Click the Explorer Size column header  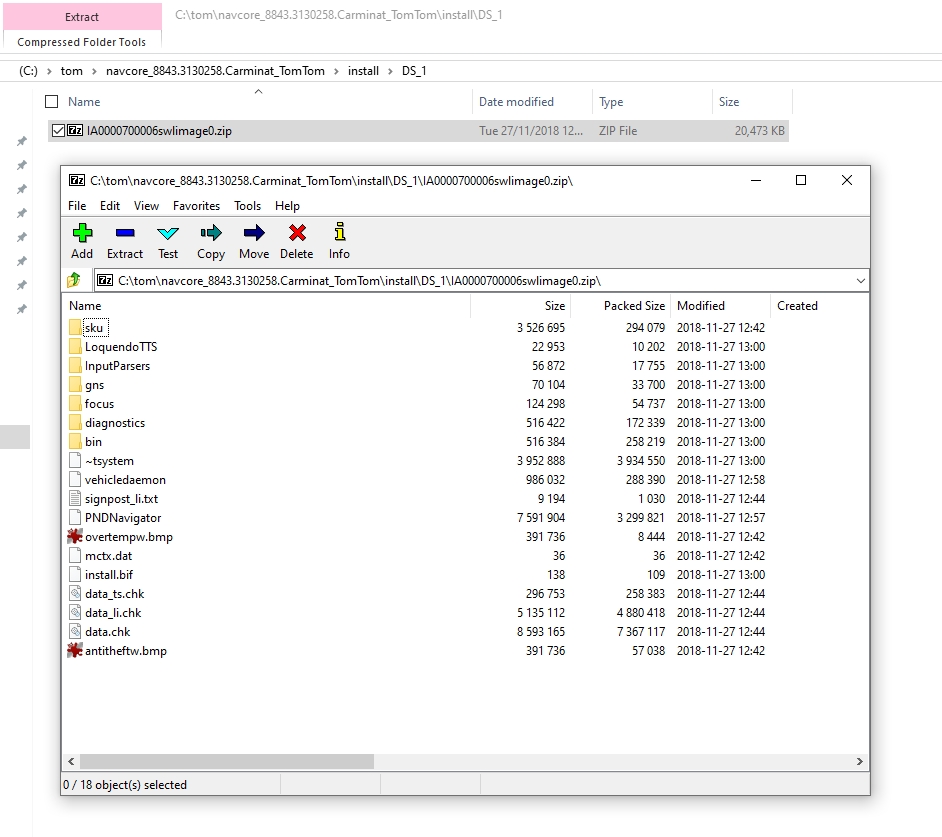point(752,102)
